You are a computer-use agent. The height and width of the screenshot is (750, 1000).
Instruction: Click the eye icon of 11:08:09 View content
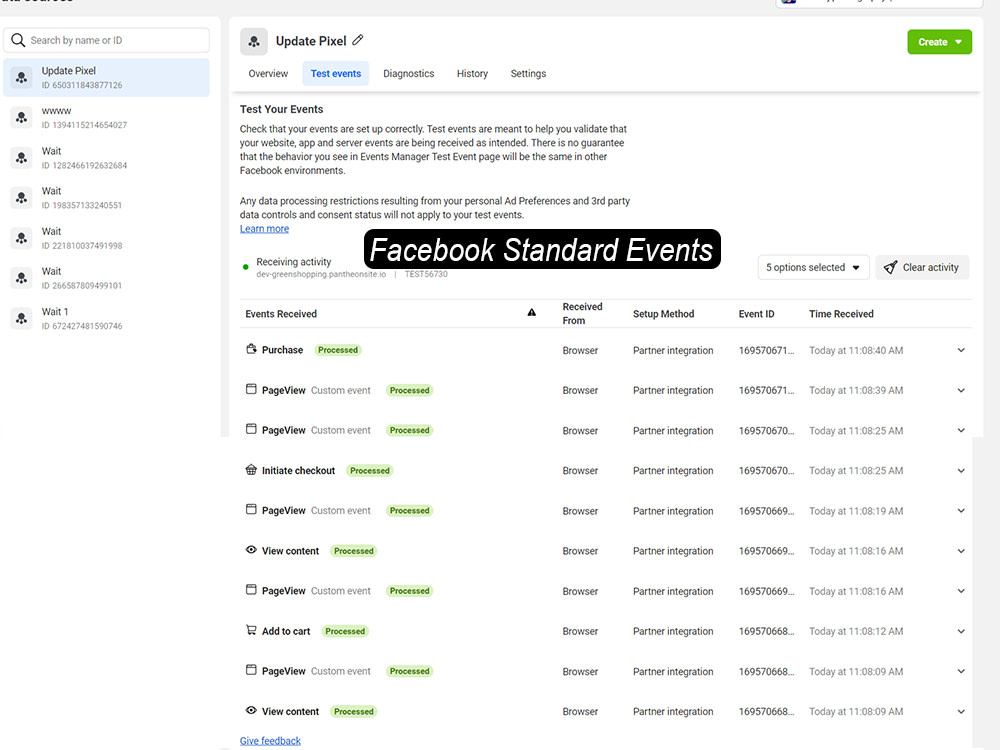(251, 710)
